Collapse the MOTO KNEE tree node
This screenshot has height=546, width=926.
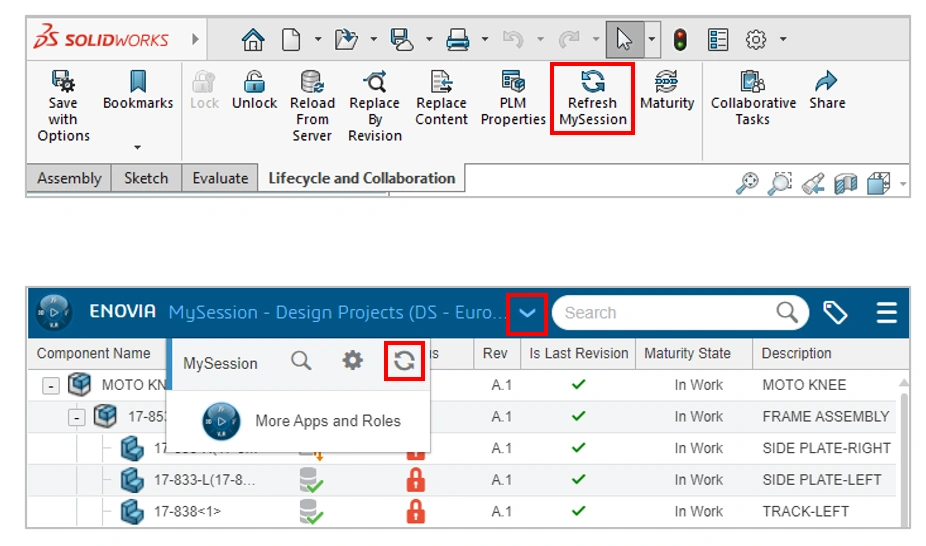(x=51, y=385)
